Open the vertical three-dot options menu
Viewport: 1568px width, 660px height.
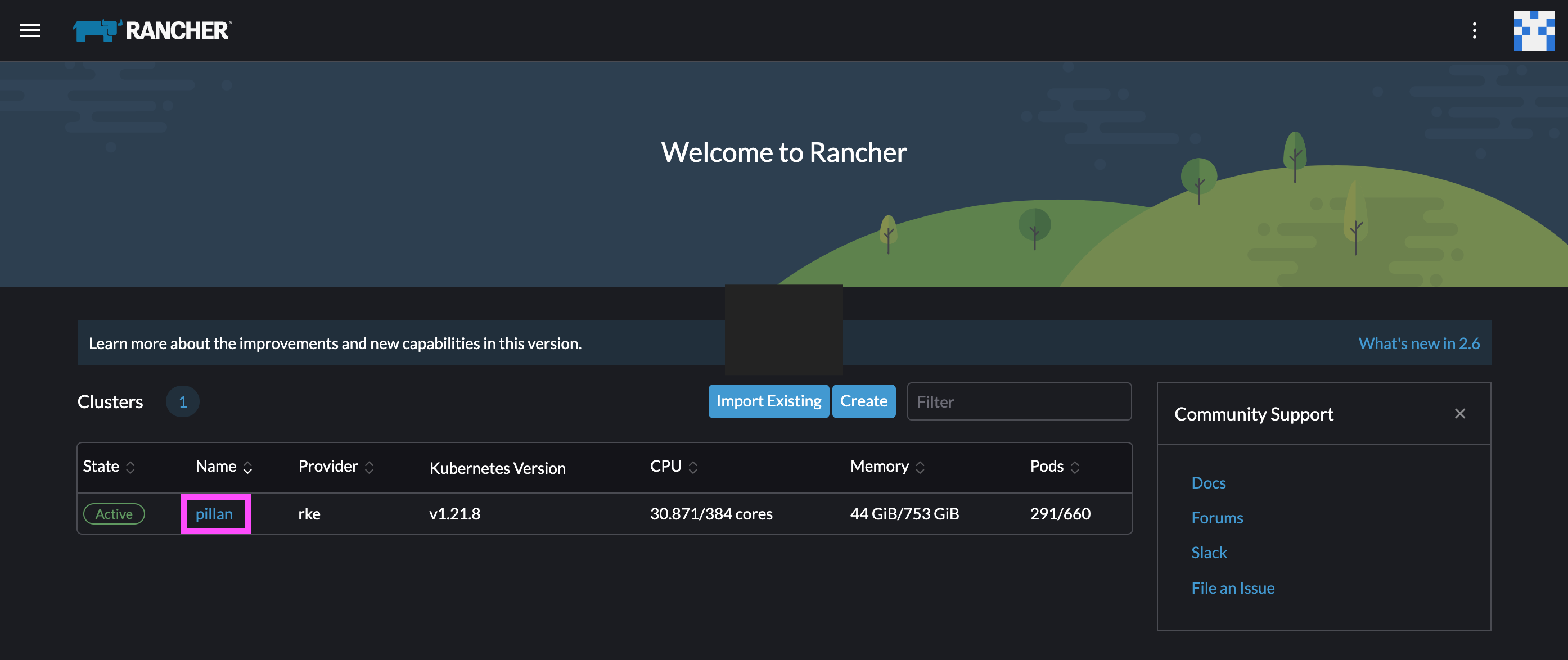click(1474, 30)
